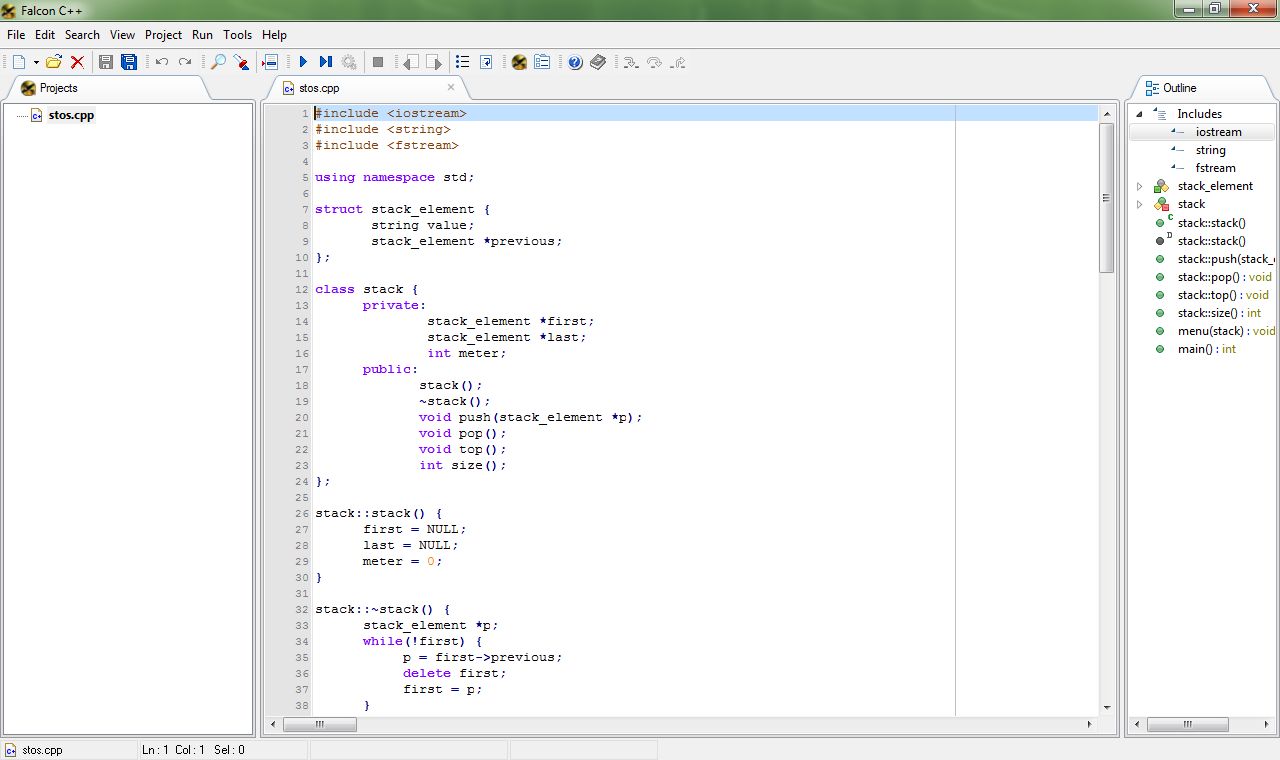Open find and replace
The width and height of the screenshot is (1280, 760).
point(241,61)
